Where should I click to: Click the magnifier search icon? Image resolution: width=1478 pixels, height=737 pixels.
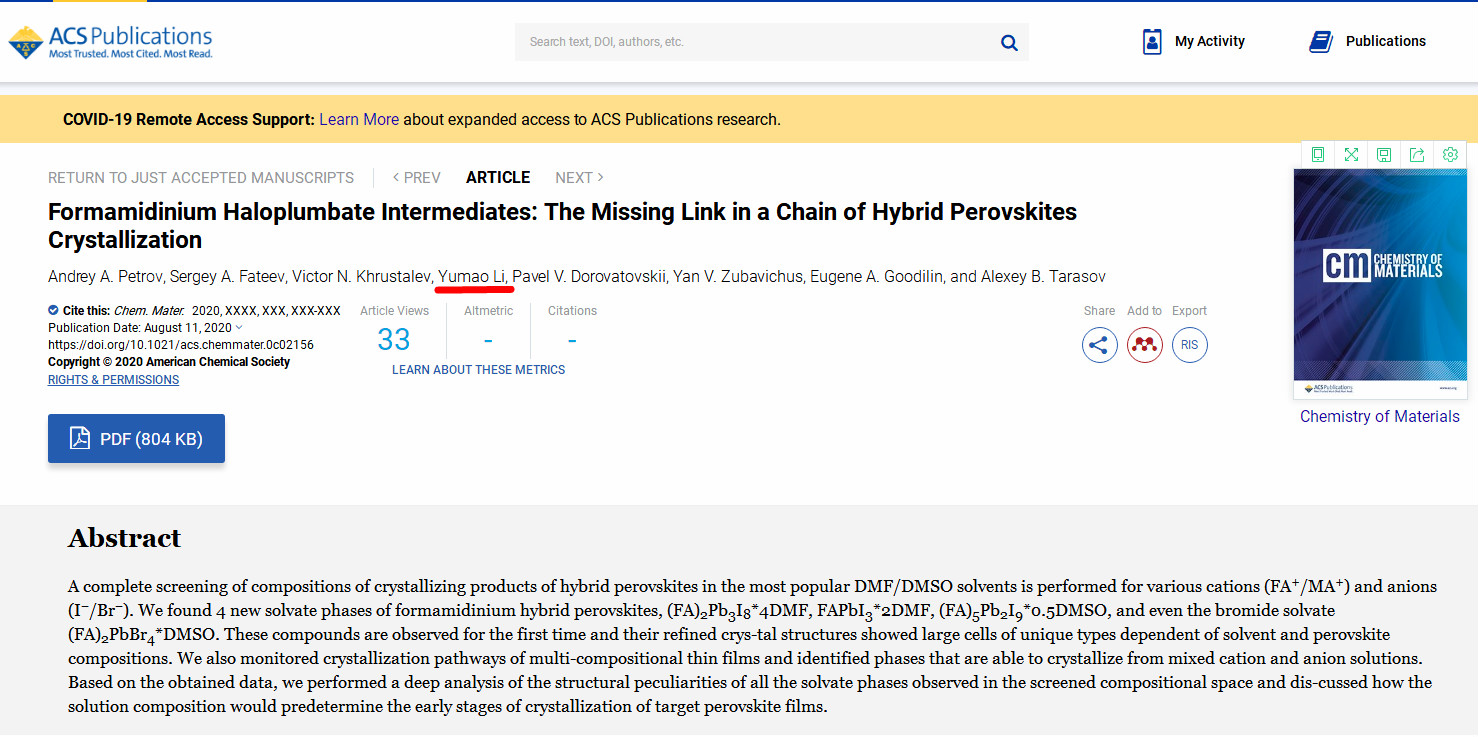coord(1009,42)
